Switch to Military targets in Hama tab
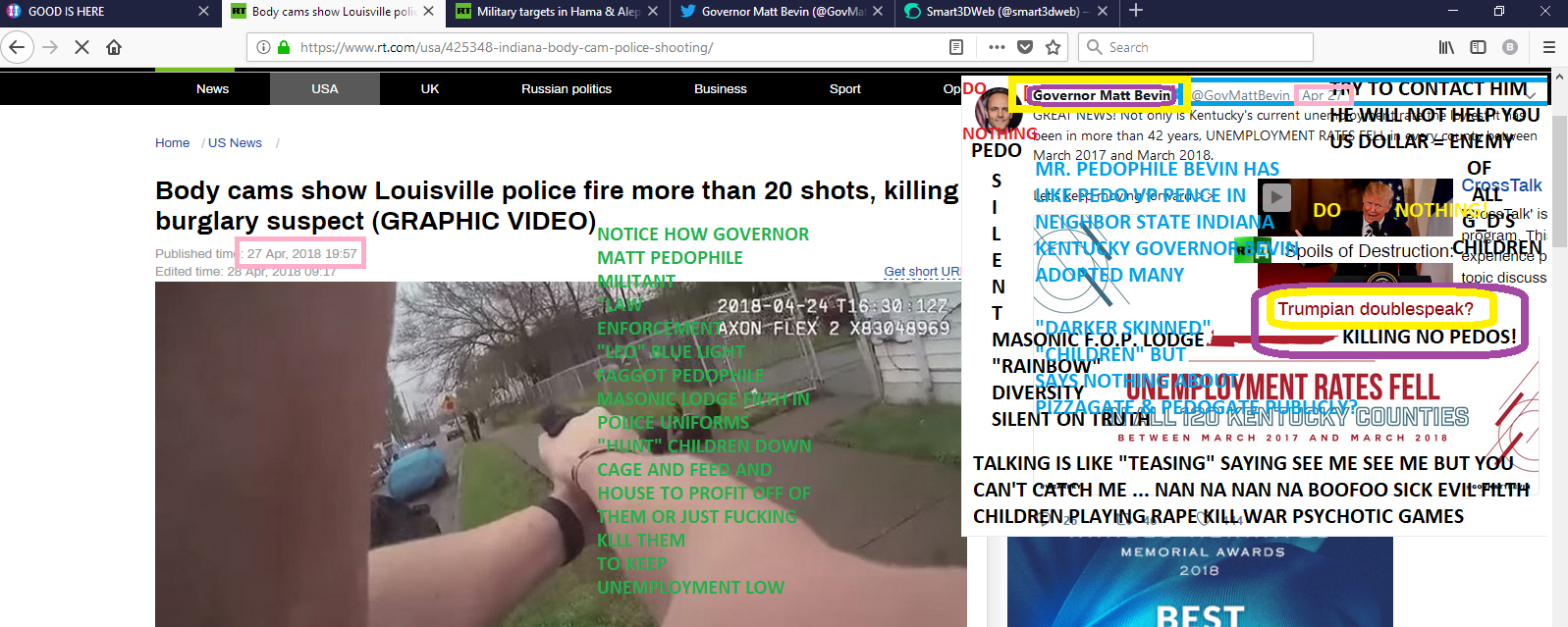Screen dimensions: 1568x627 (558, 11)
